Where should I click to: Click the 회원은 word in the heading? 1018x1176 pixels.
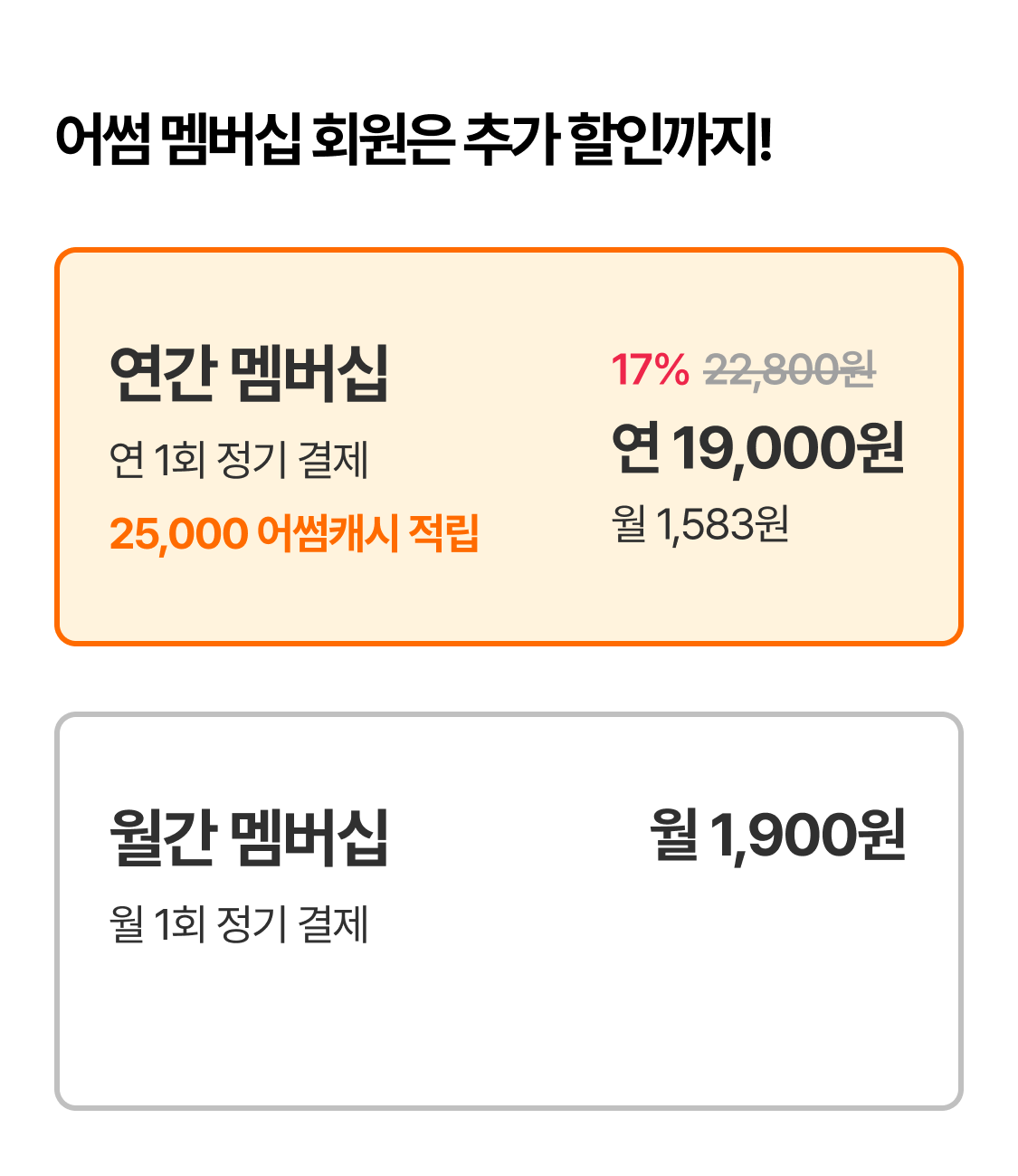pos(381,140)
